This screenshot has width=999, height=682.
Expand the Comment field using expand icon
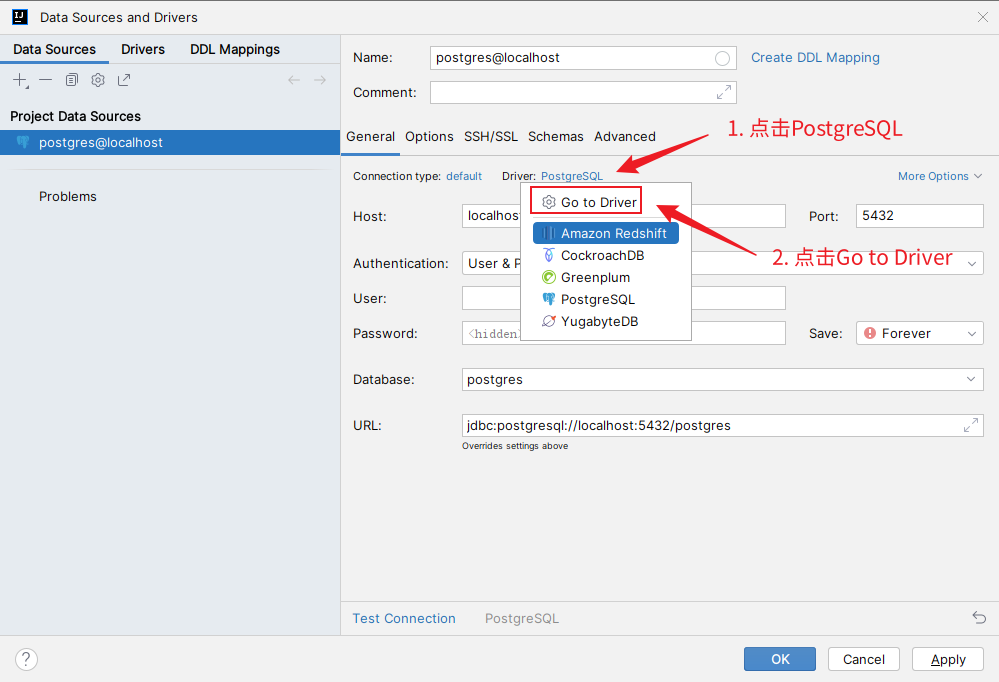pyautogui.click(x=724, y=93)
